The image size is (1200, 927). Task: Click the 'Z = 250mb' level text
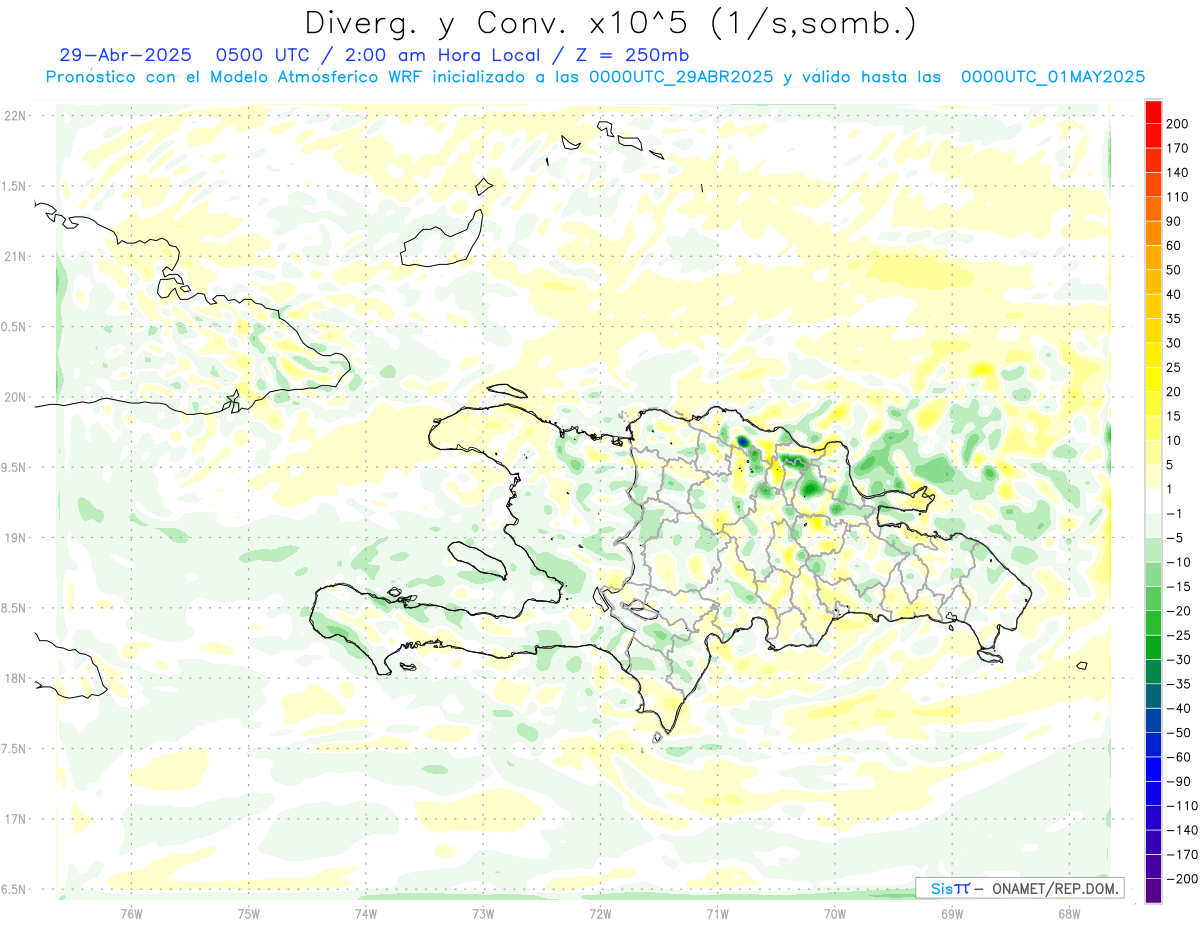point(632,55)
